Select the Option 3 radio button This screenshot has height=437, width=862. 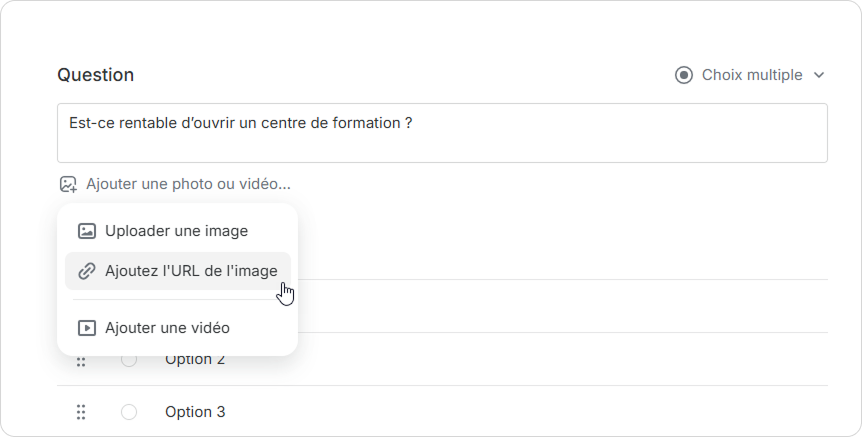pos(129,412)
